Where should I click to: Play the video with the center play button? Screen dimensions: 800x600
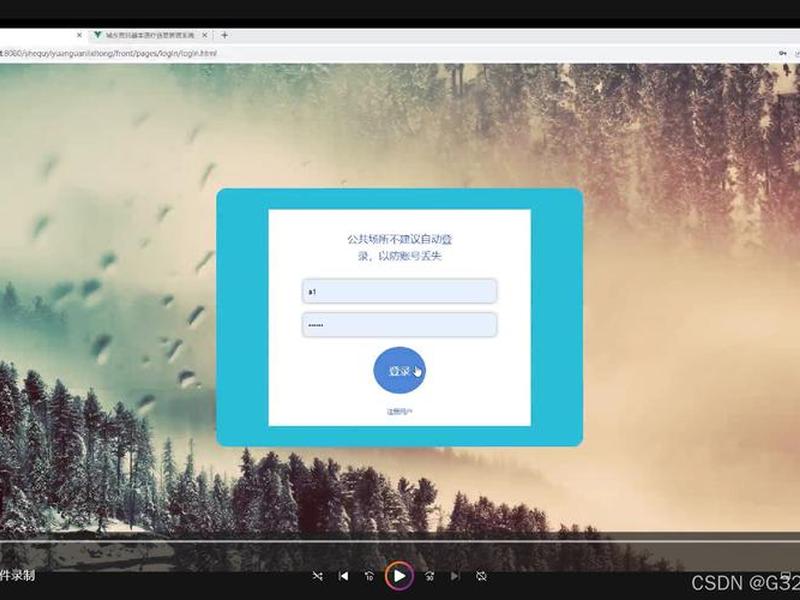399,576
